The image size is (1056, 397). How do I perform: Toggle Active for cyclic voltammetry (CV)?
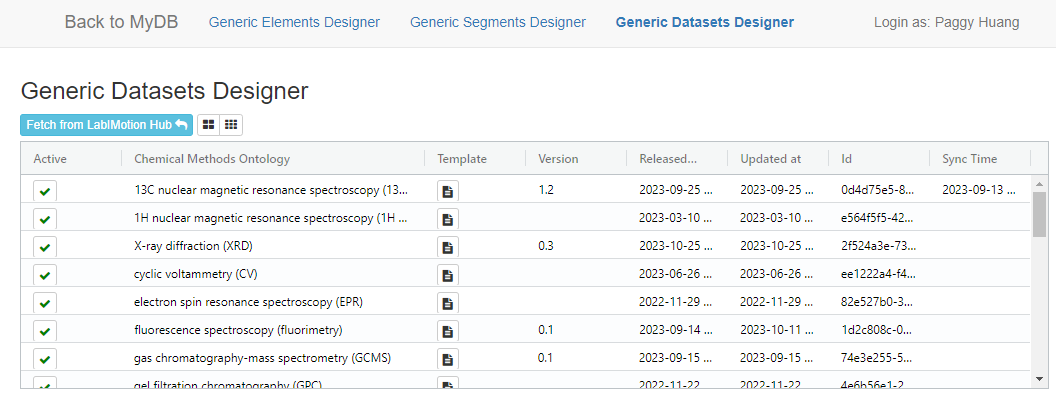click(x=44, y=275)
